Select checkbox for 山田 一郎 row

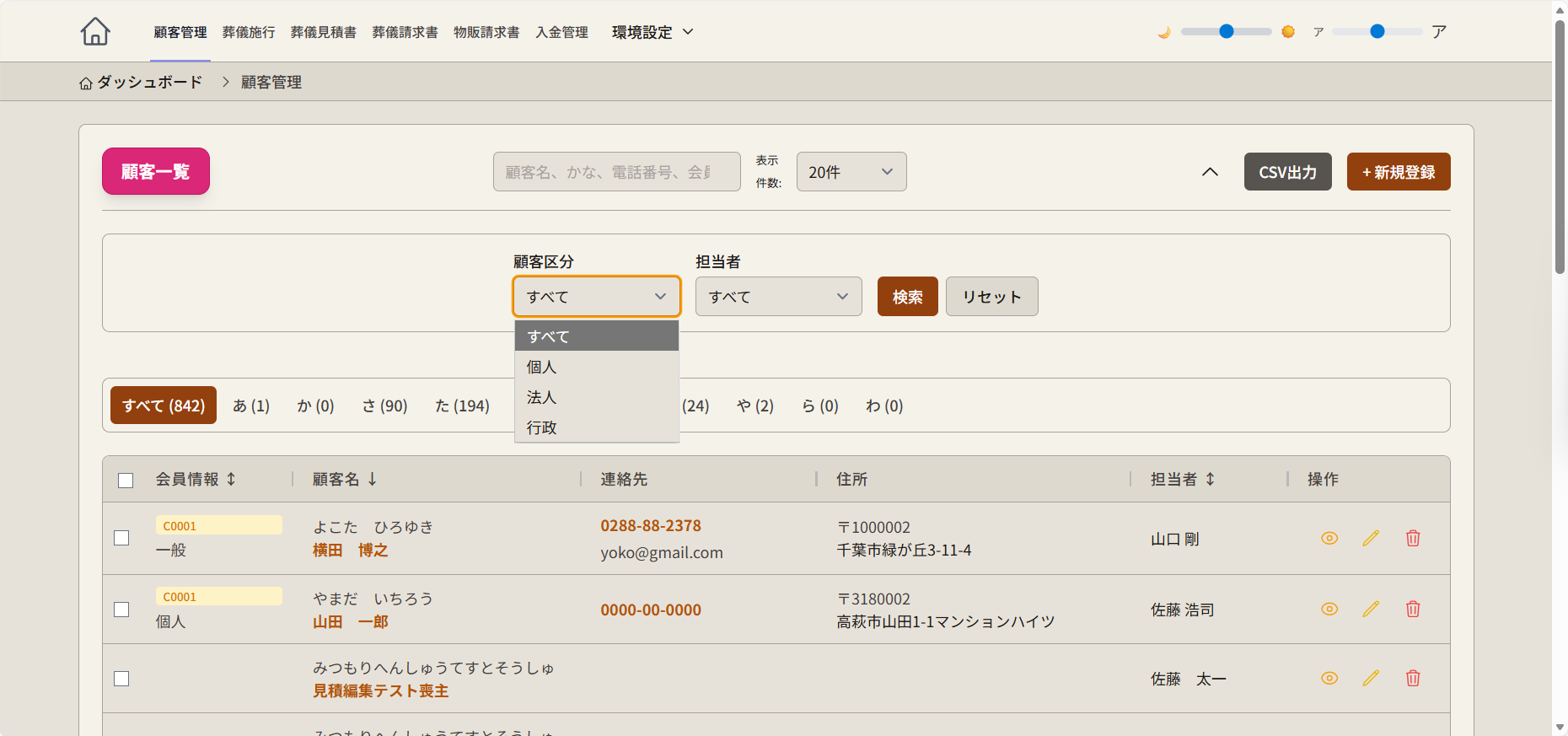coord(122,610)
